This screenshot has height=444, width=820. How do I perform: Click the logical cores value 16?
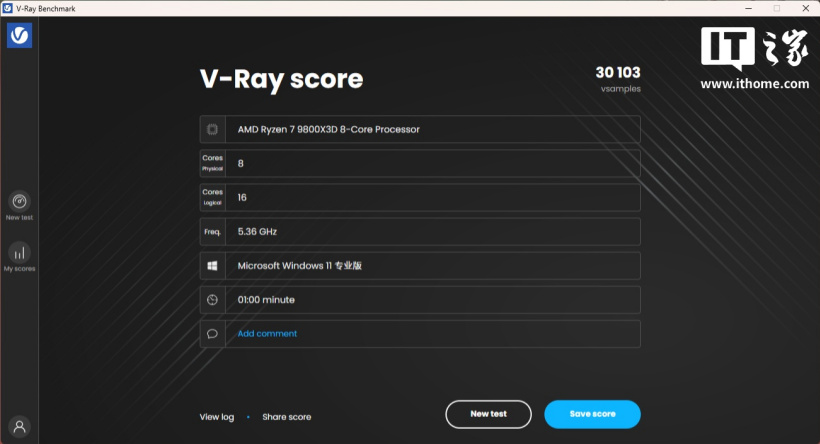(x=242, y=198)
